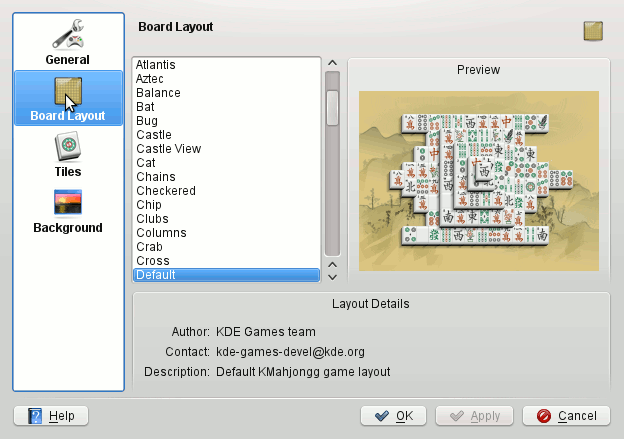Open the Tiles settings page
624x439 pixels.
68,154
